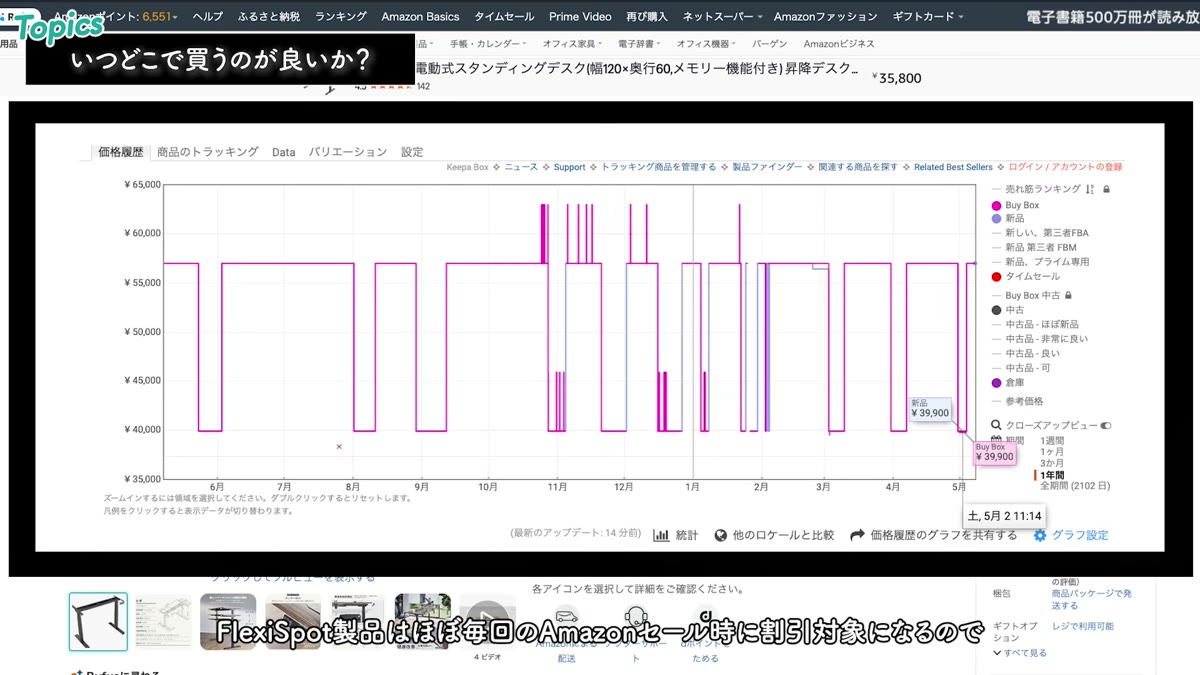
Task: Enable 新しい、第三者FBA in legend
Action: coord(1040,233)
